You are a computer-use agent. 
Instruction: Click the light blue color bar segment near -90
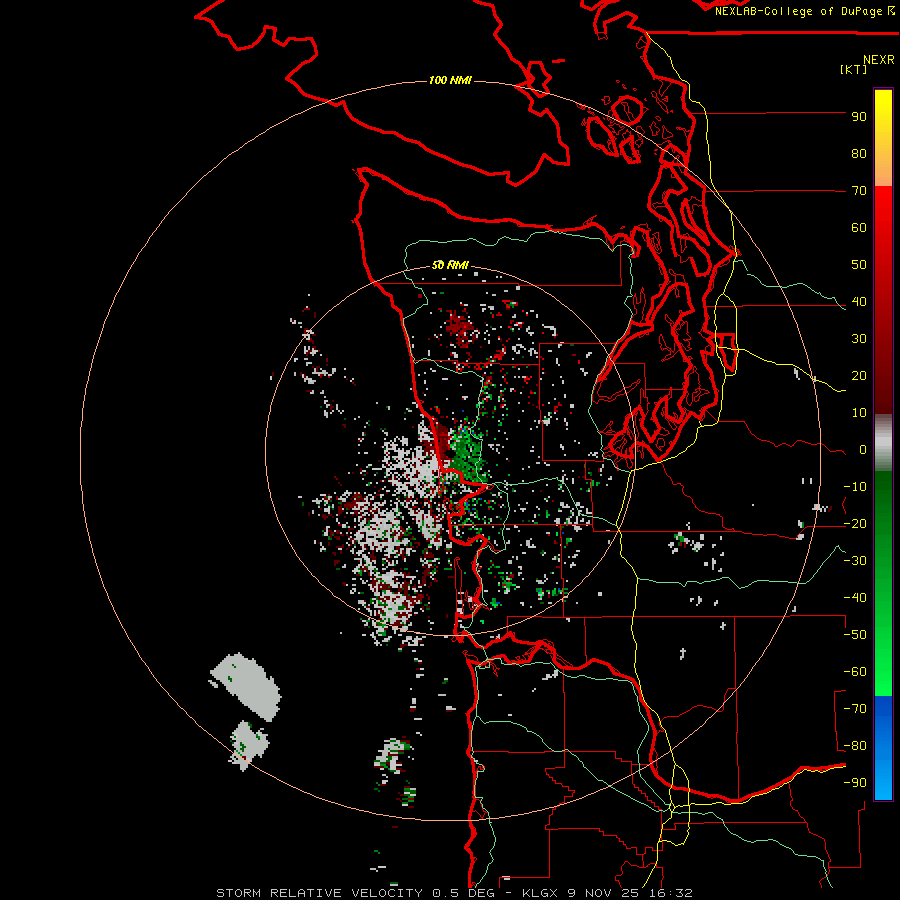point(883,781)
